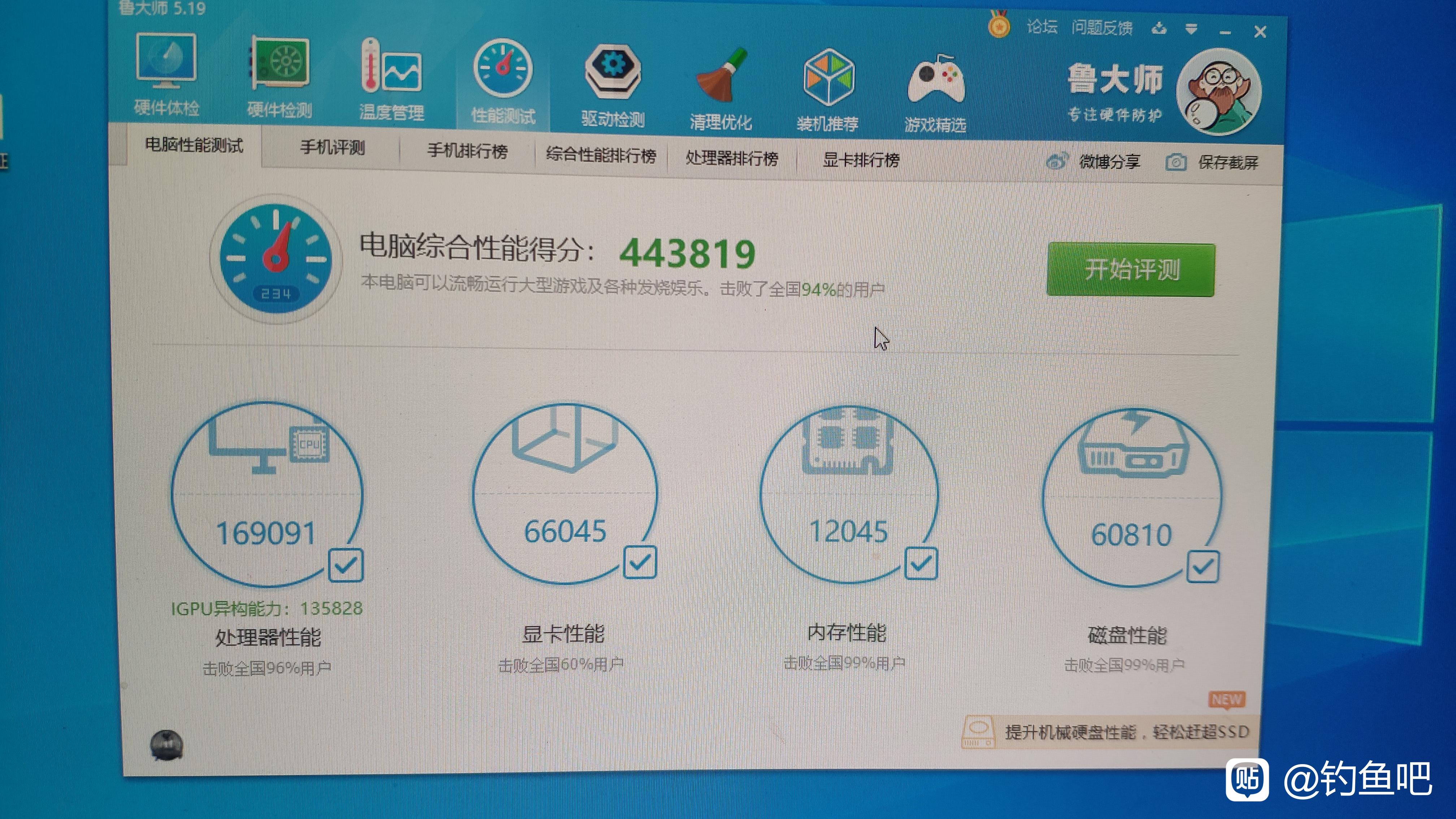Select 性能测试 performance test icon
1456x819 pixels.
[502, 68]
